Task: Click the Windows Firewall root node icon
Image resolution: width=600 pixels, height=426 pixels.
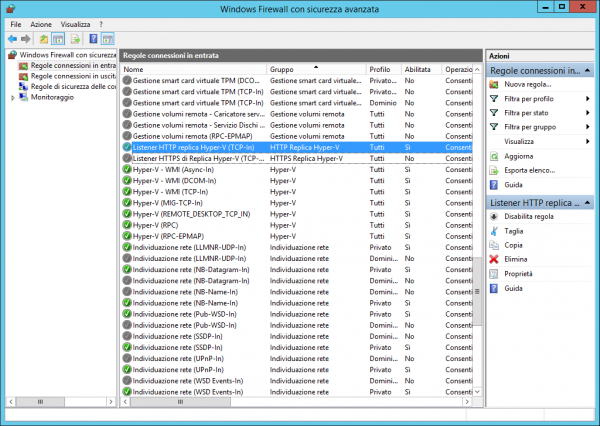Action: tap(13, 55)
